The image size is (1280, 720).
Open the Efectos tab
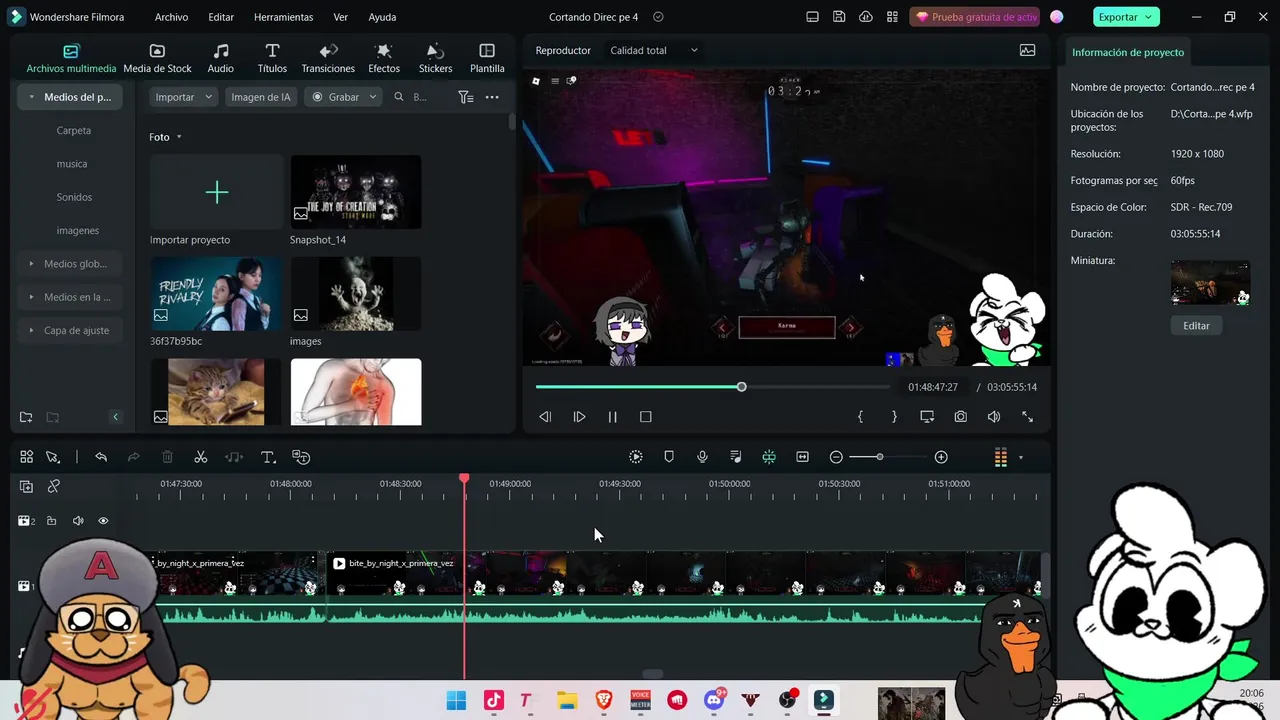(x=384, y=59)
